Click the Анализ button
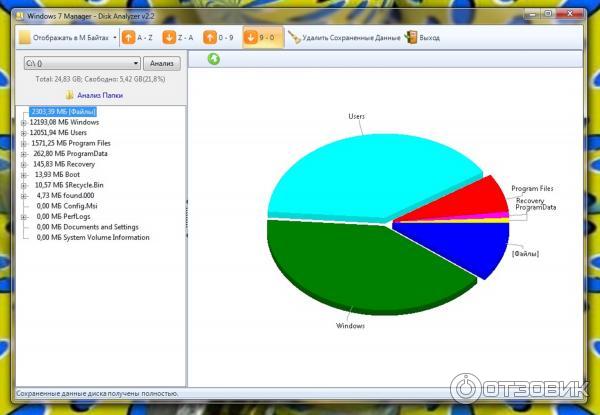 [162, 62]
